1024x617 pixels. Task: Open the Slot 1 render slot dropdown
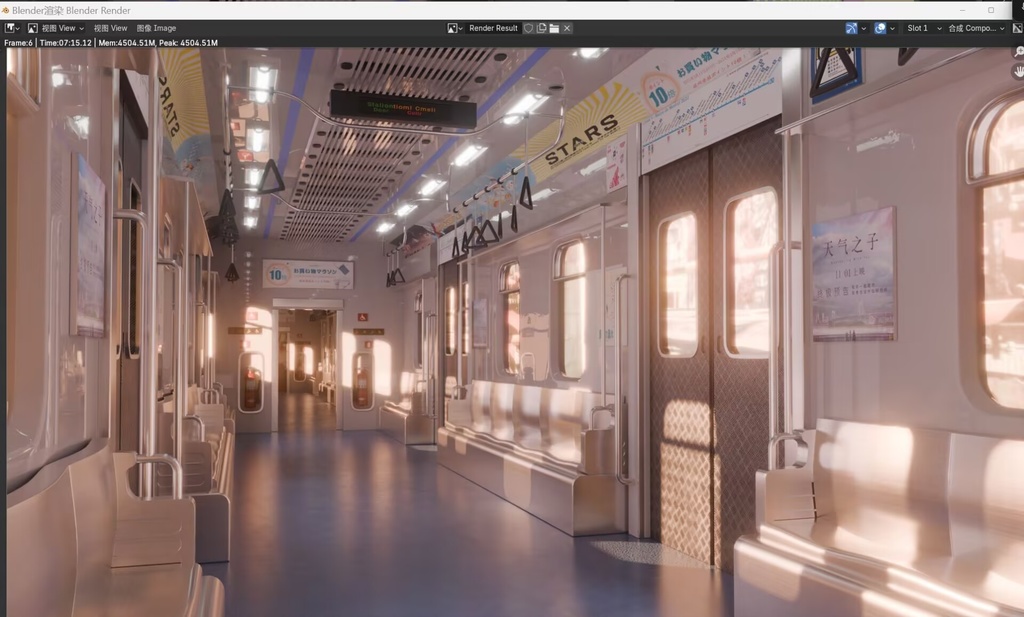point(923,28)
